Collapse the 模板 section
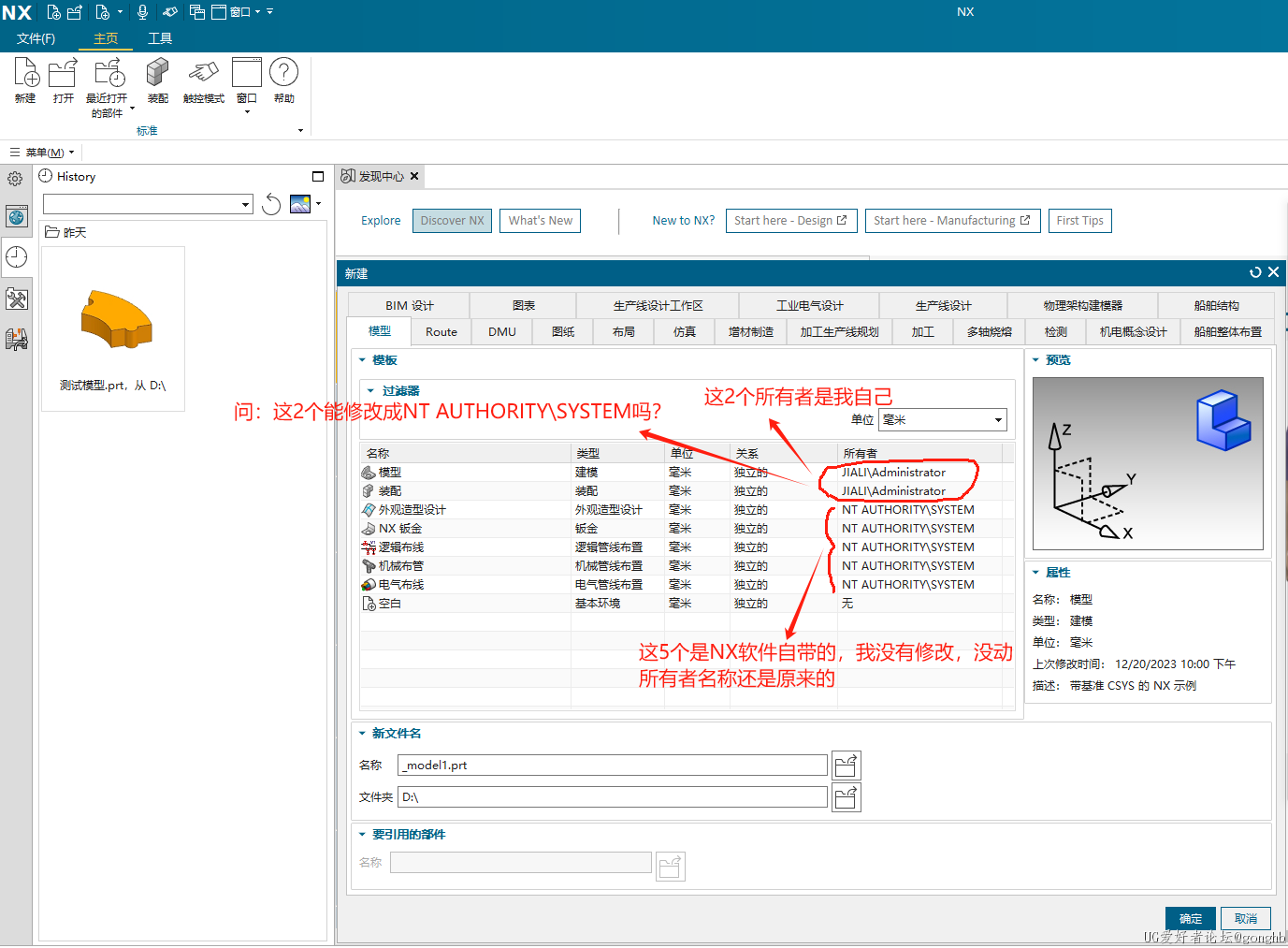The image size is (1288, 948). [x=363, y=360]
